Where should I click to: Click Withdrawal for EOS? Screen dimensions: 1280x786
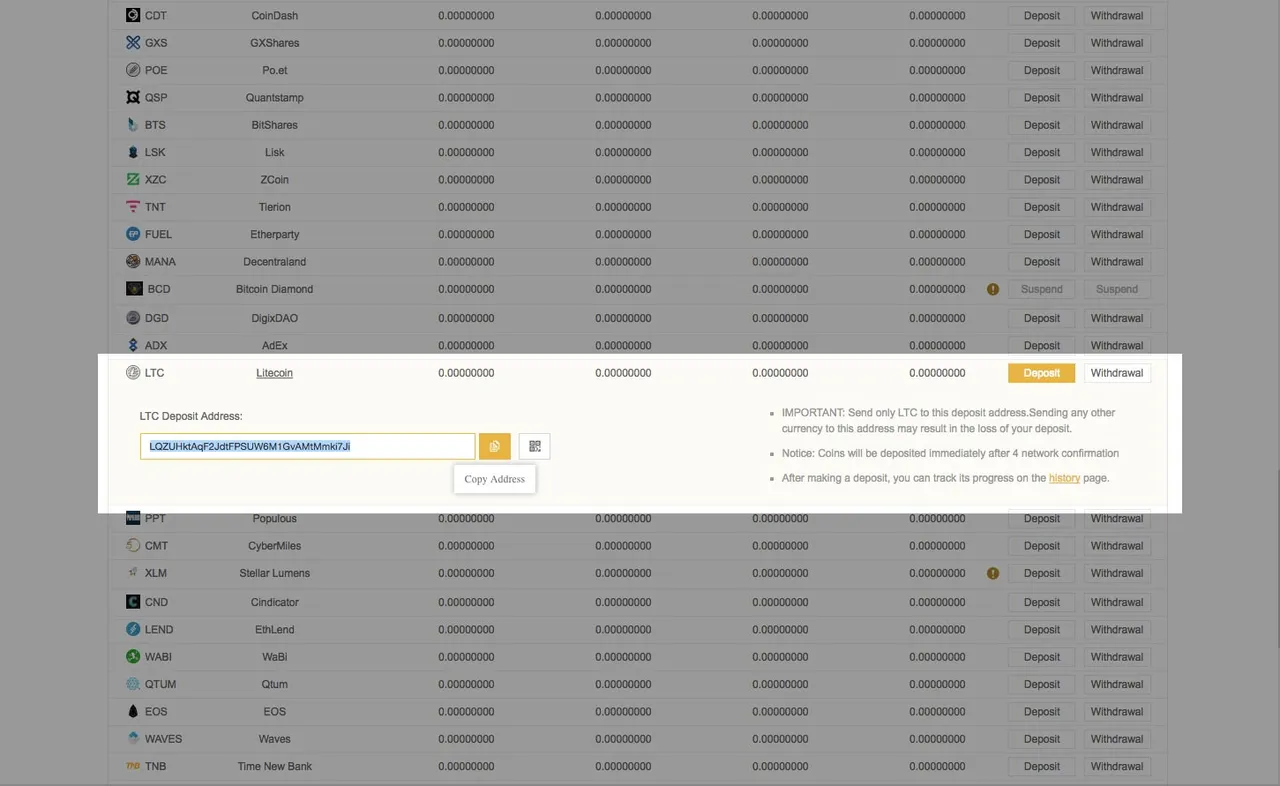click(x=1117, y=711)
